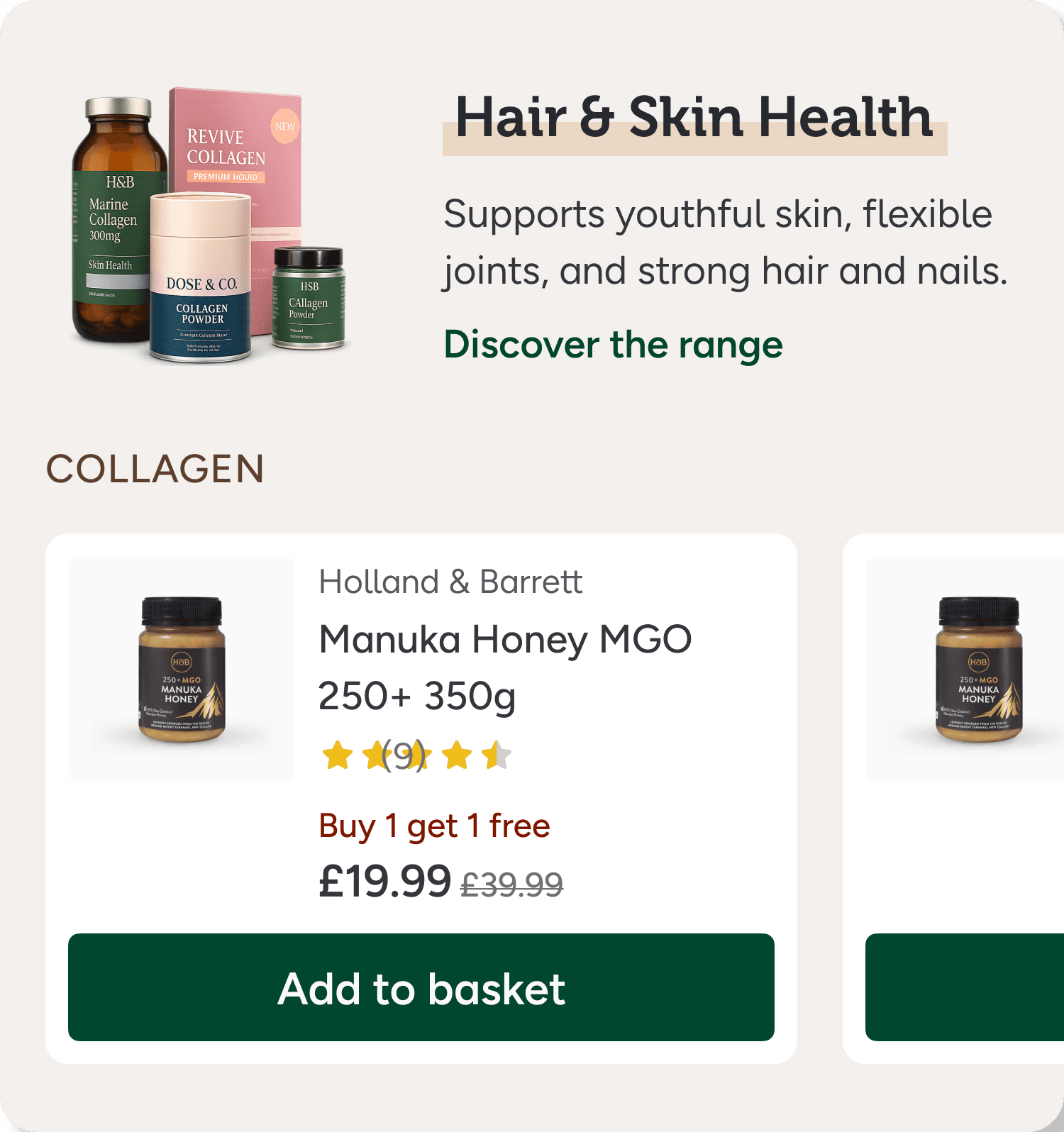Click the small green collagen powder jar

coord(309,298)
